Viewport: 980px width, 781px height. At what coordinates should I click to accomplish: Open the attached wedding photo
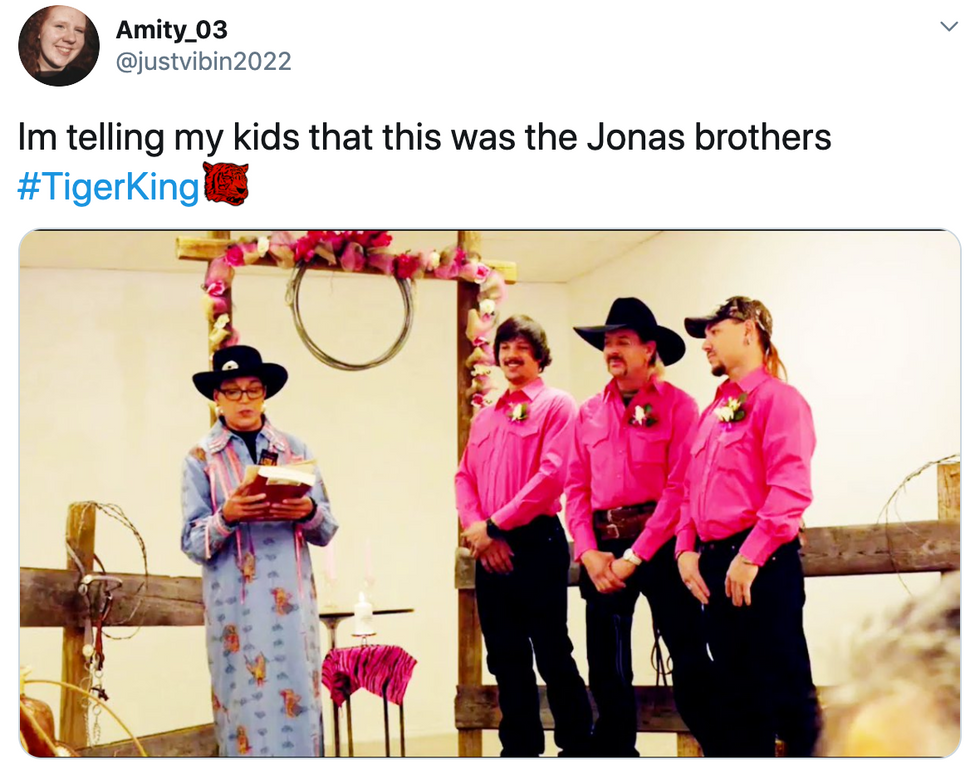[x=489, y=494]
